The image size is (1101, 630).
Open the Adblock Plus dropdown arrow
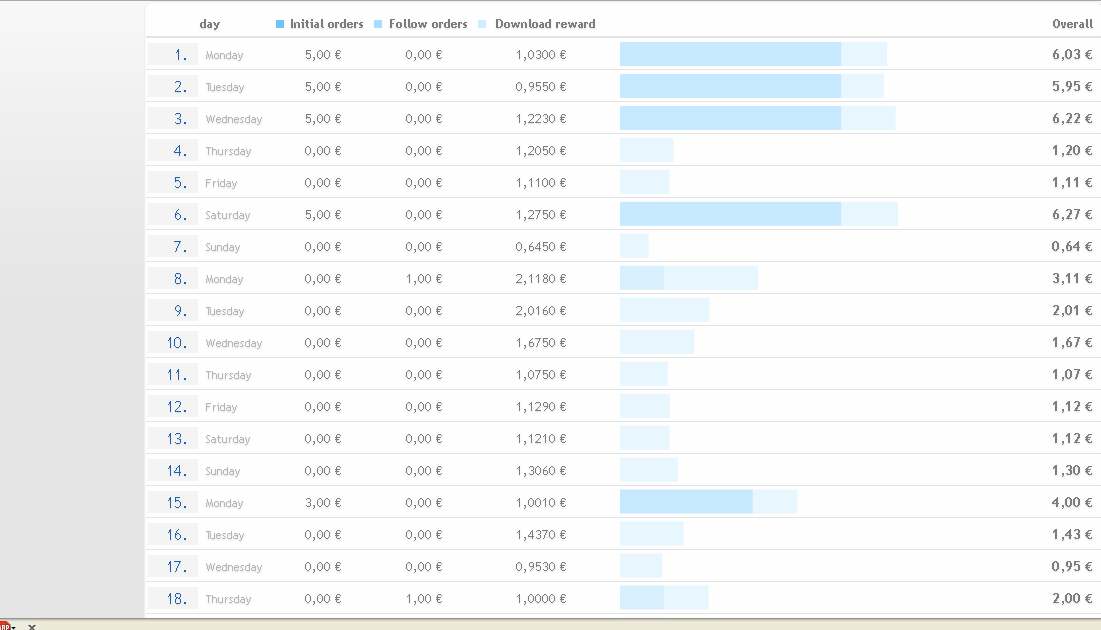tap(14, 627)
